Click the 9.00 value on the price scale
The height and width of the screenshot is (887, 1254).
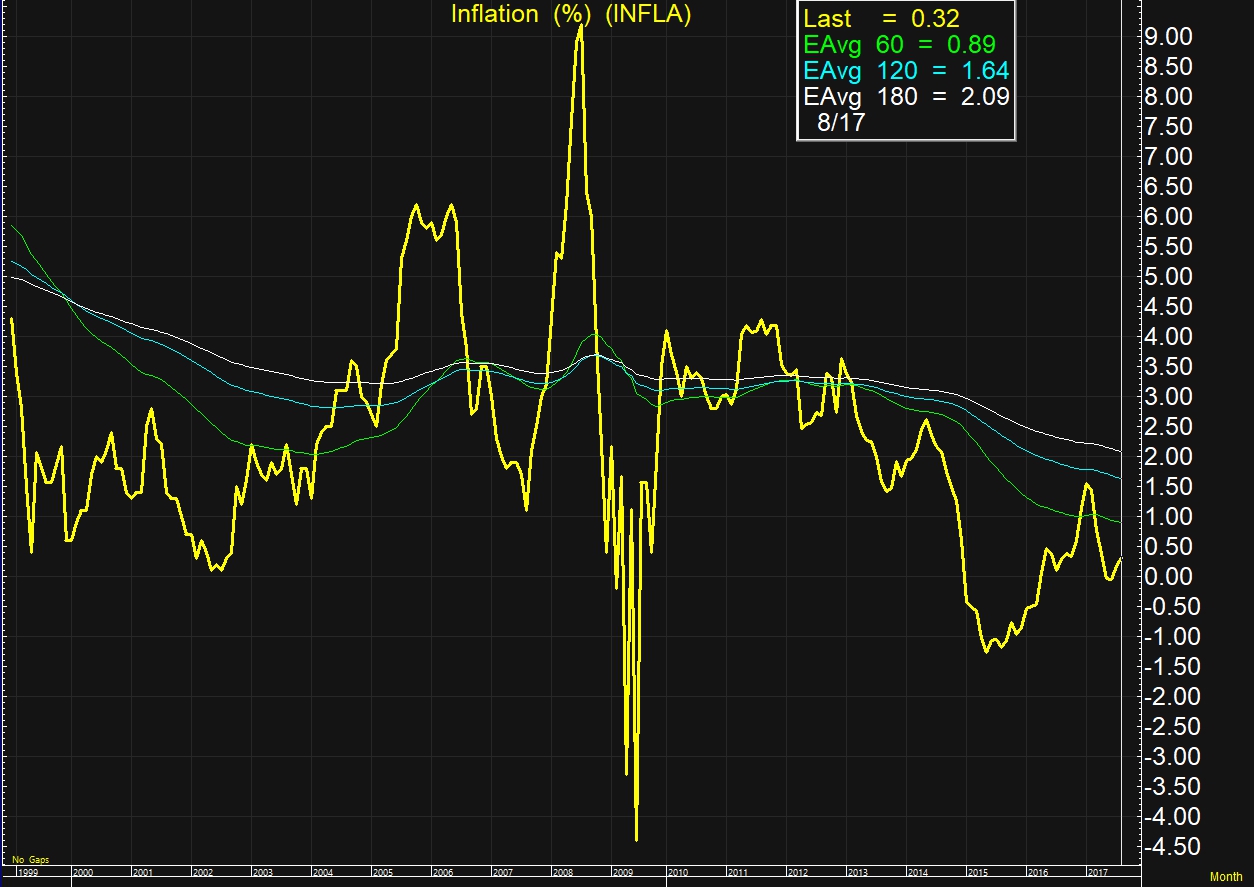1172,37
